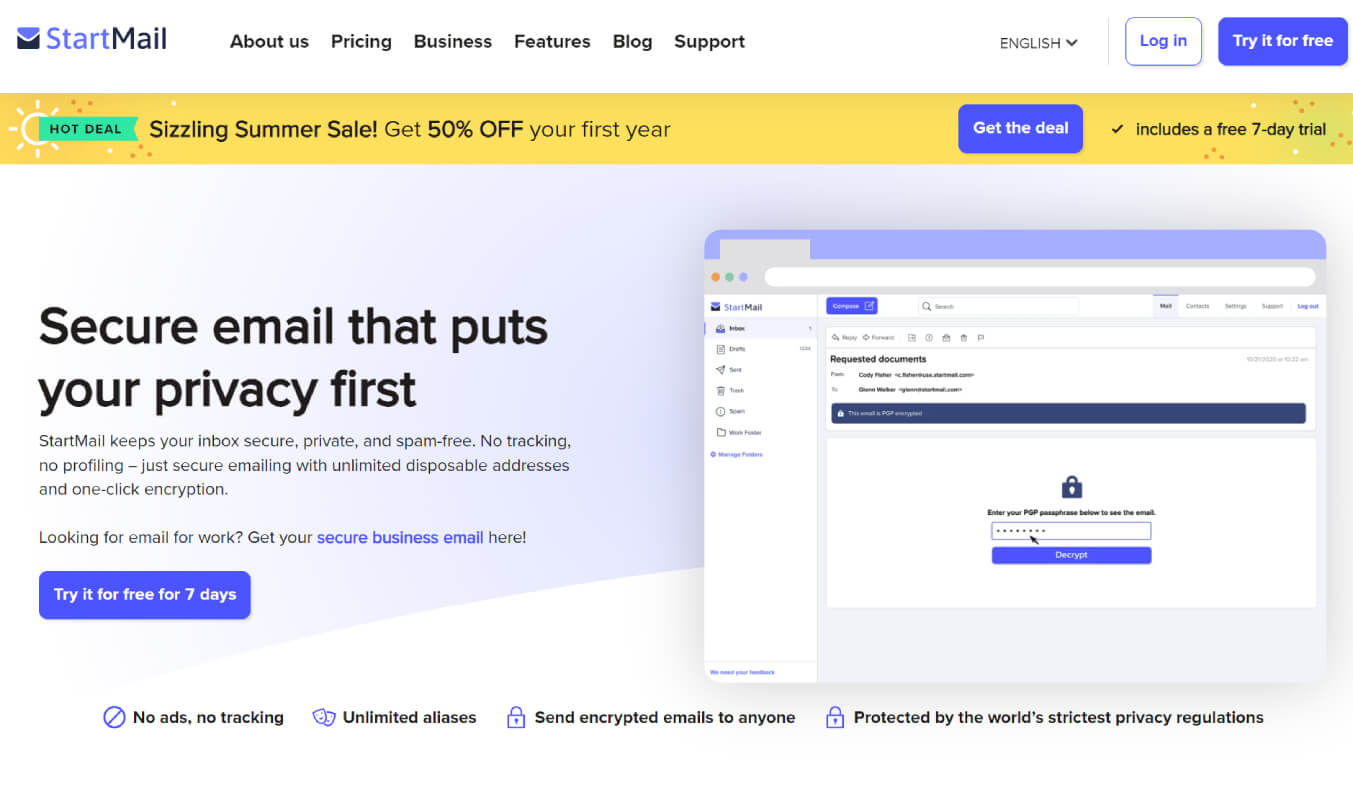Click the No ads, no tracking icon
The height and width of the screenshot is (800, 1353).
[x=114, y=717]
